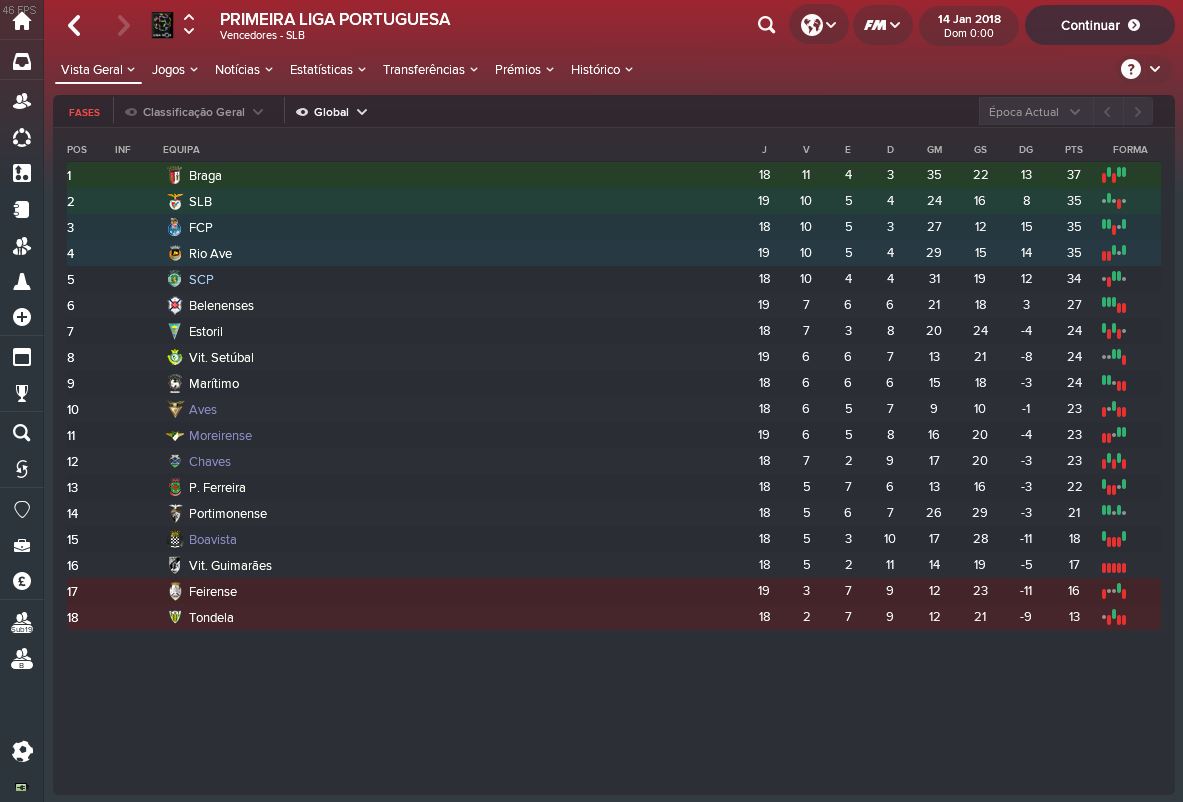This screenshot has height=802, width=1183.
Task: Open the trophy competitions icon in sidebar
Action: coord(21,394)
